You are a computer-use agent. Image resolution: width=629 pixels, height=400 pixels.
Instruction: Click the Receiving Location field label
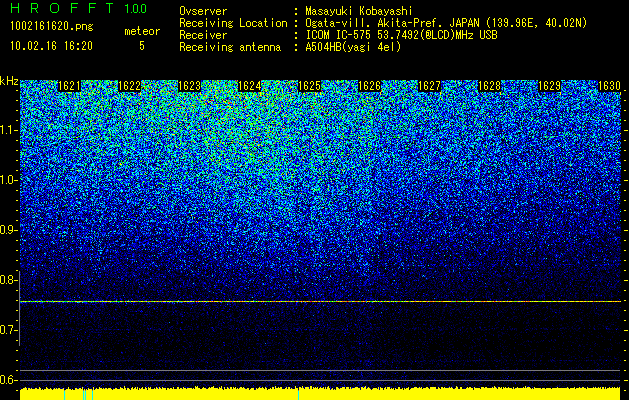click(x=233, y=23)
